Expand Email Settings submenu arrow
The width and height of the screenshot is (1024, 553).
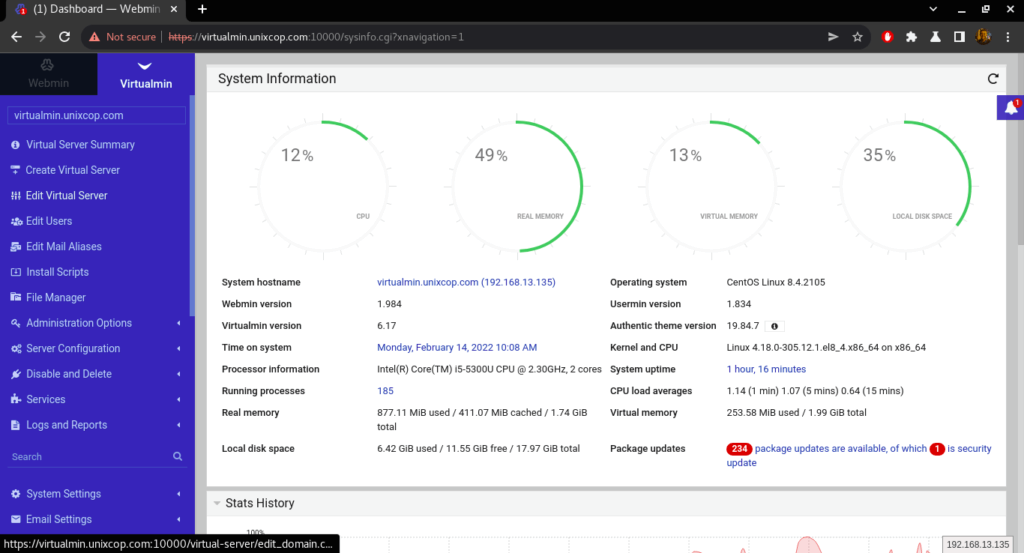tap(178, 520)
